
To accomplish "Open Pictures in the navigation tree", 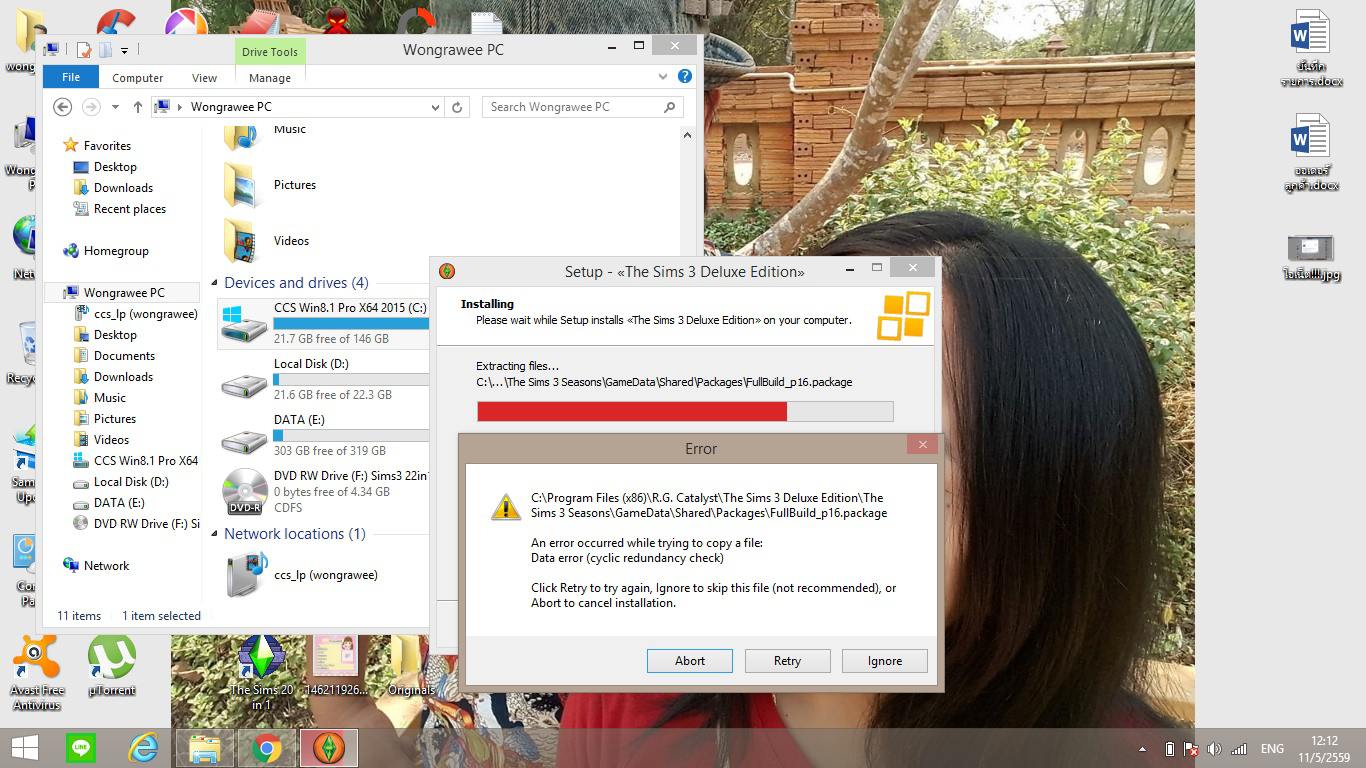I will tap(114, 419).
